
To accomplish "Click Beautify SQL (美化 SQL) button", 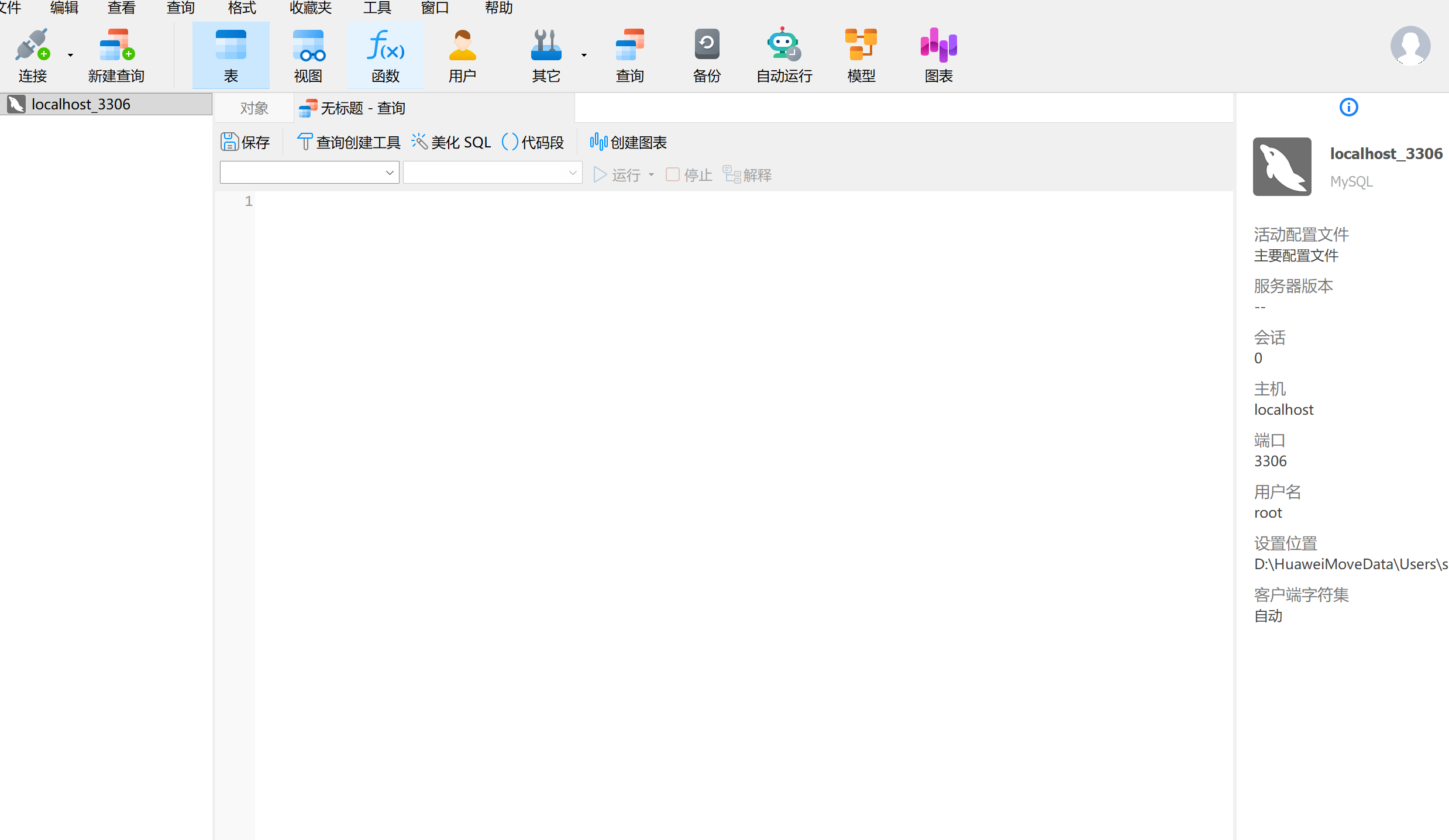I will tap(451, 142).
